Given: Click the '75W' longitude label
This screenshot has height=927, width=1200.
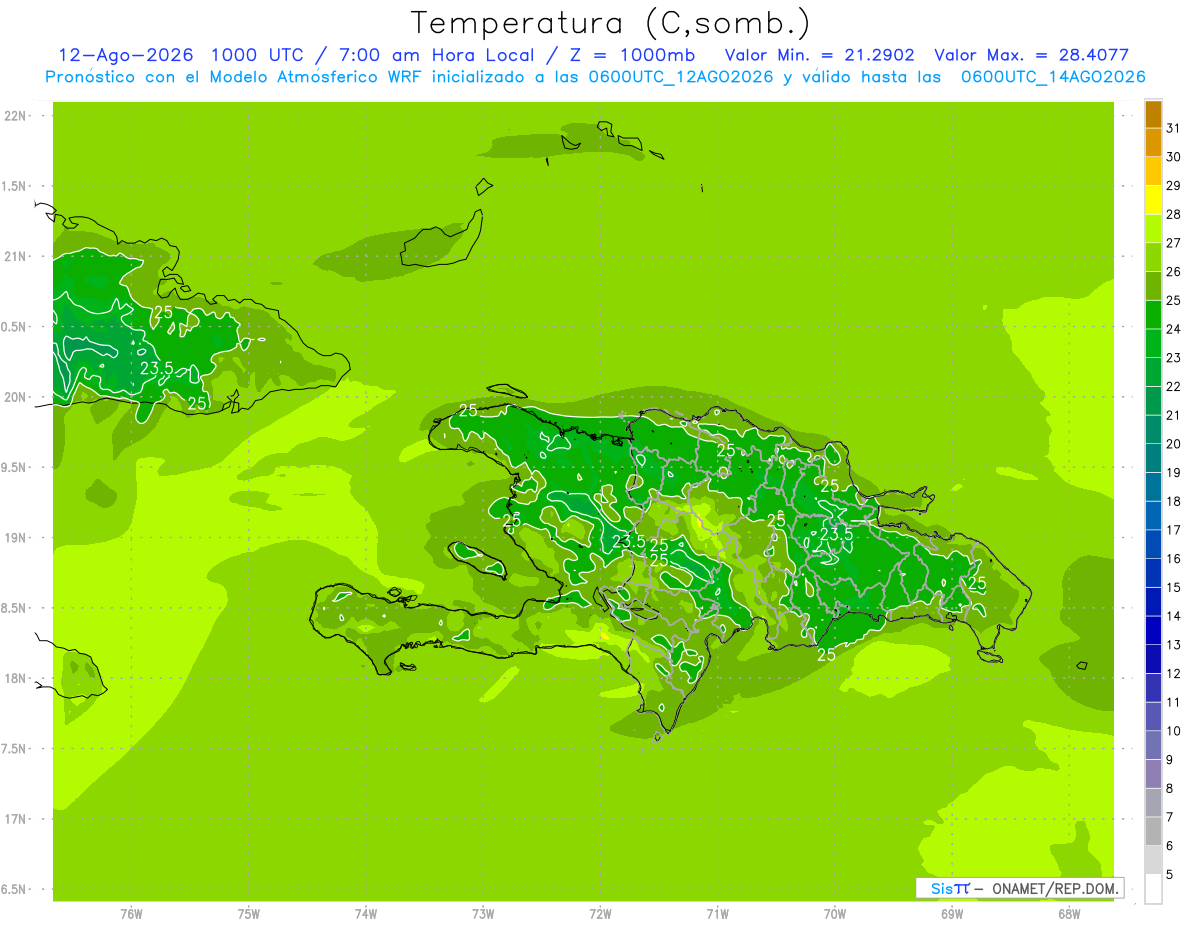Looking at the screenshot, I should [249, 914].
